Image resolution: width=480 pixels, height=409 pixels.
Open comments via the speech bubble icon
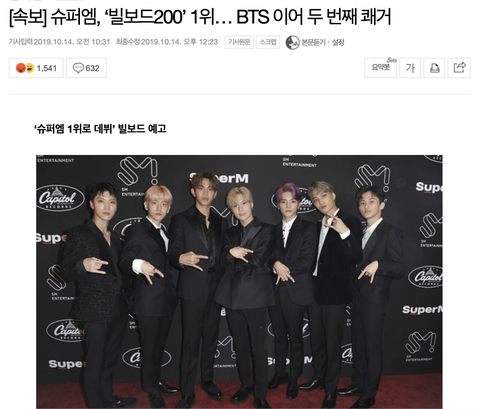coord(78,68)
